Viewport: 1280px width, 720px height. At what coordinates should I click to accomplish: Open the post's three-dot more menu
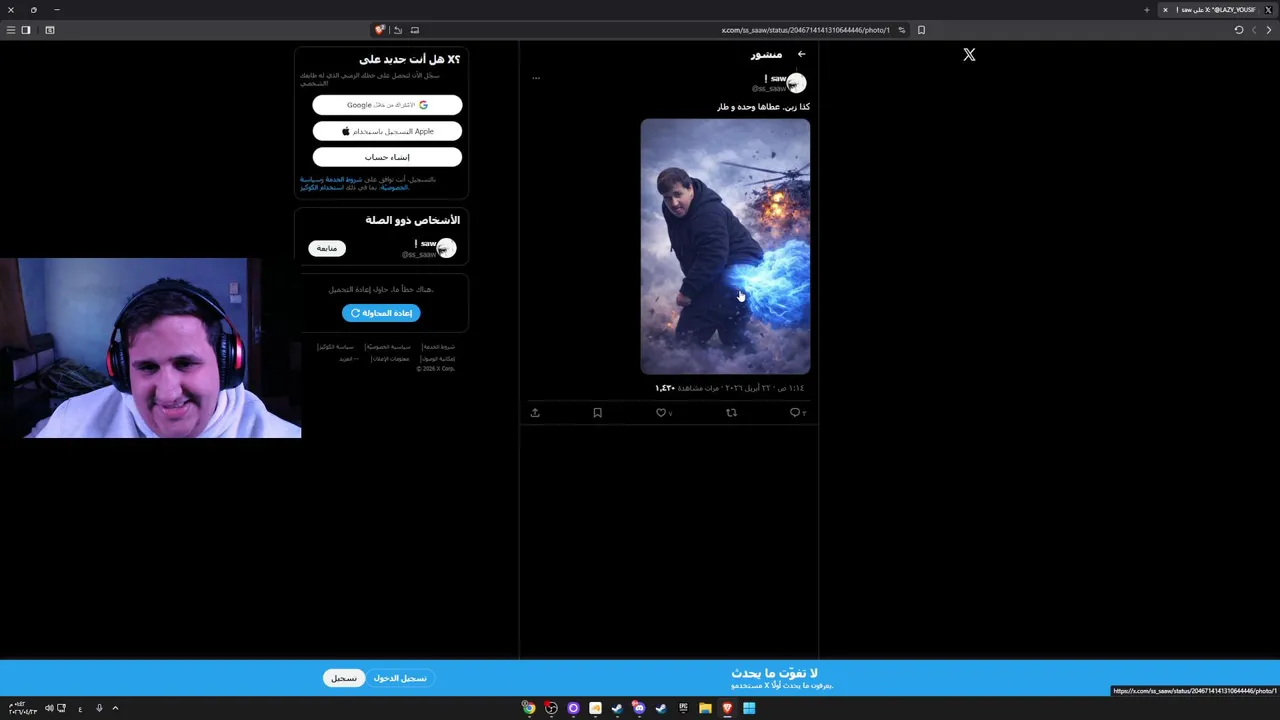[x=536, y=78]
